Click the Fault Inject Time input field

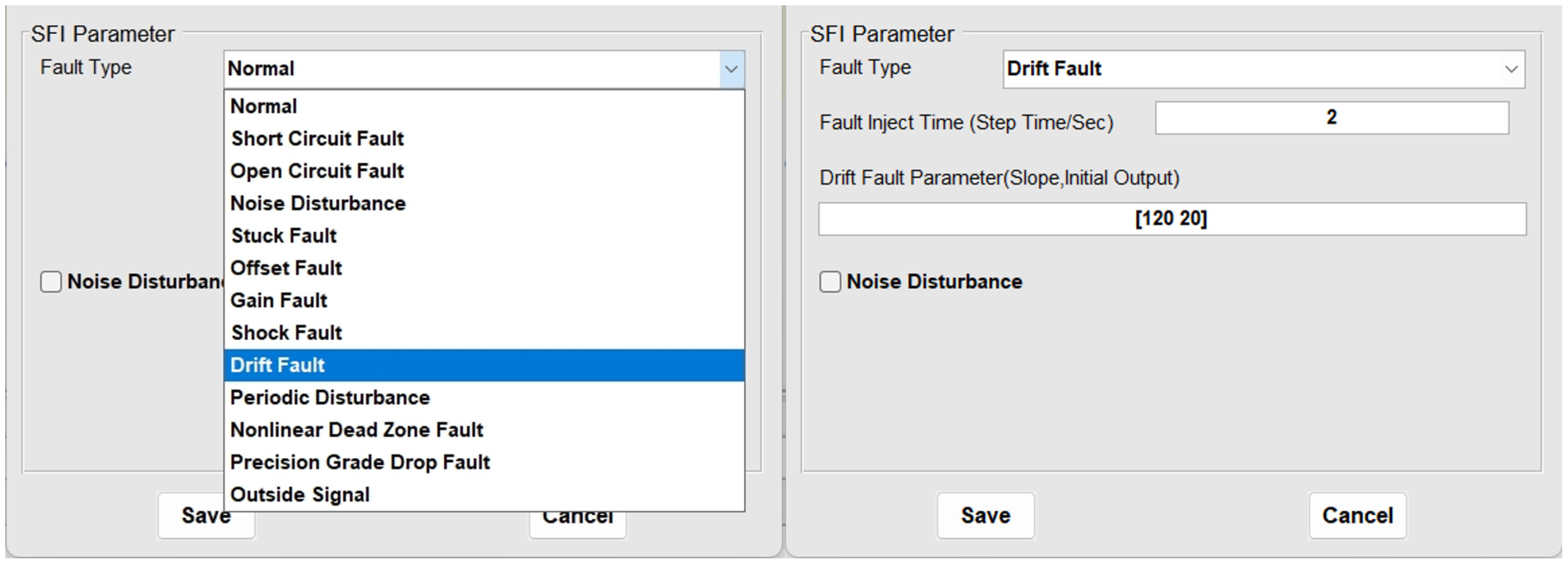[1331, 117]
